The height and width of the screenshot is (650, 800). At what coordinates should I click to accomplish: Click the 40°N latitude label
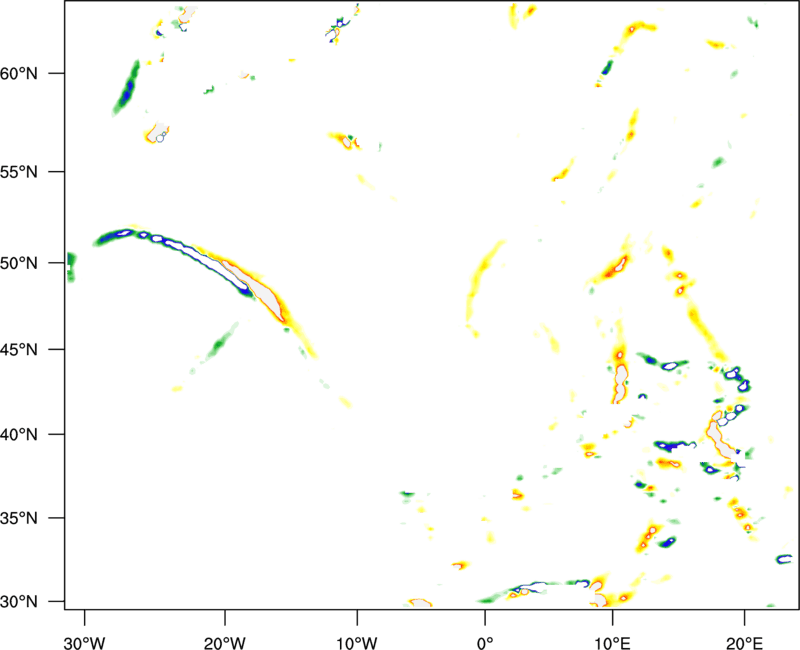click(19, 435)
